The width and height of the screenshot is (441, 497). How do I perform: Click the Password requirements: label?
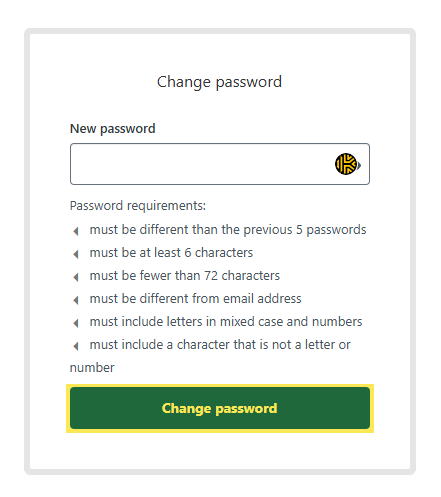[138, 206]
